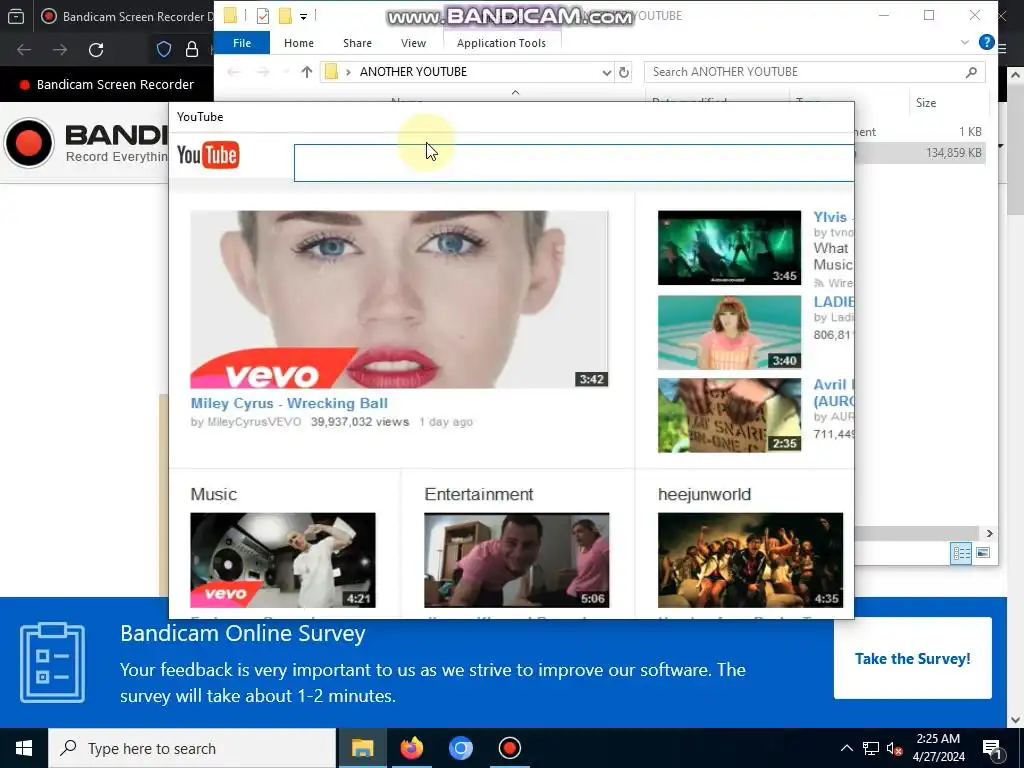1024x768 pixels.
Task: Click the Properties checkmark icon in quick access toolbar
Action: coord(263,16)
